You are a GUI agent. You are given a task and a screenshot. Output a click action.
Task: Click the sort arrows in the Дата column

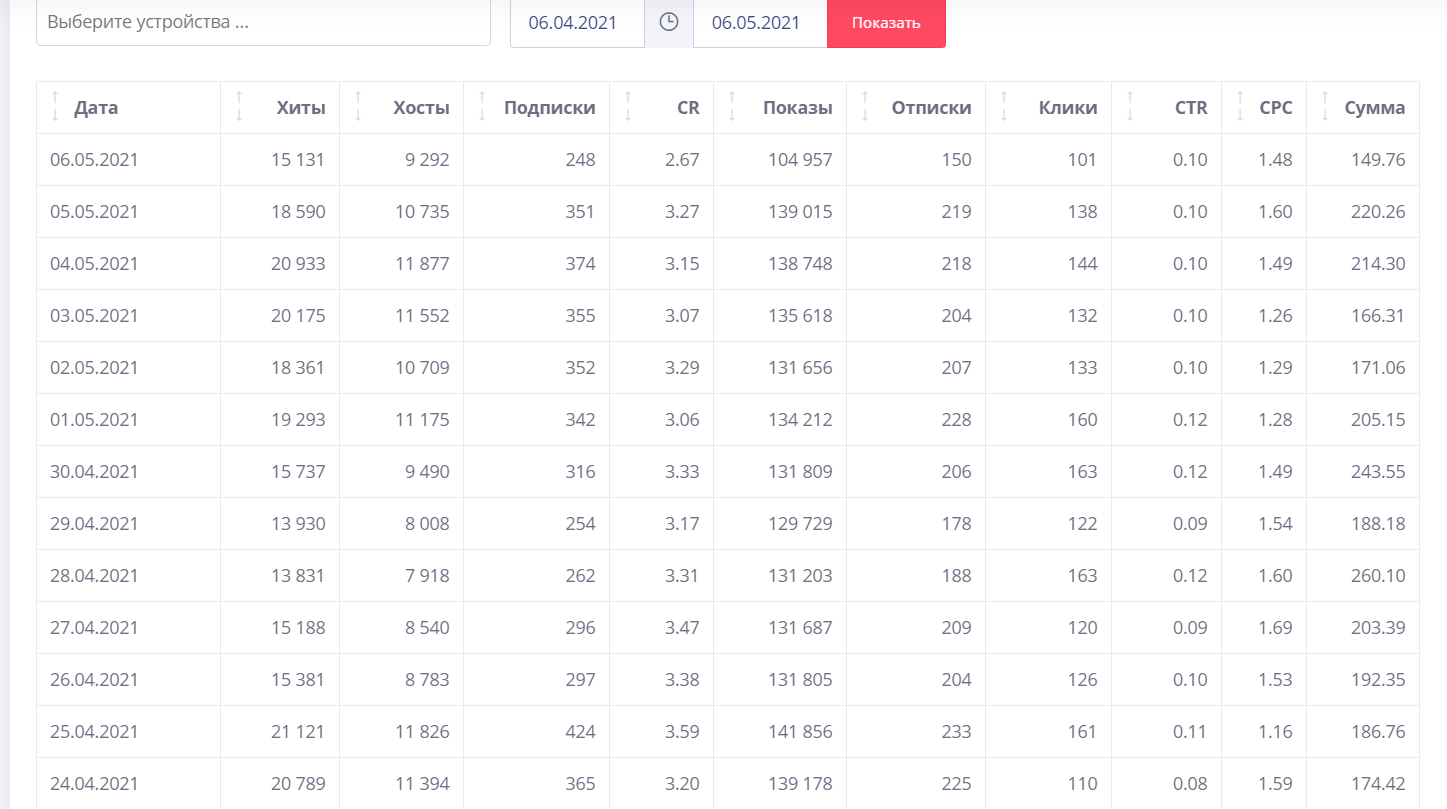click(x=55, y=107)
